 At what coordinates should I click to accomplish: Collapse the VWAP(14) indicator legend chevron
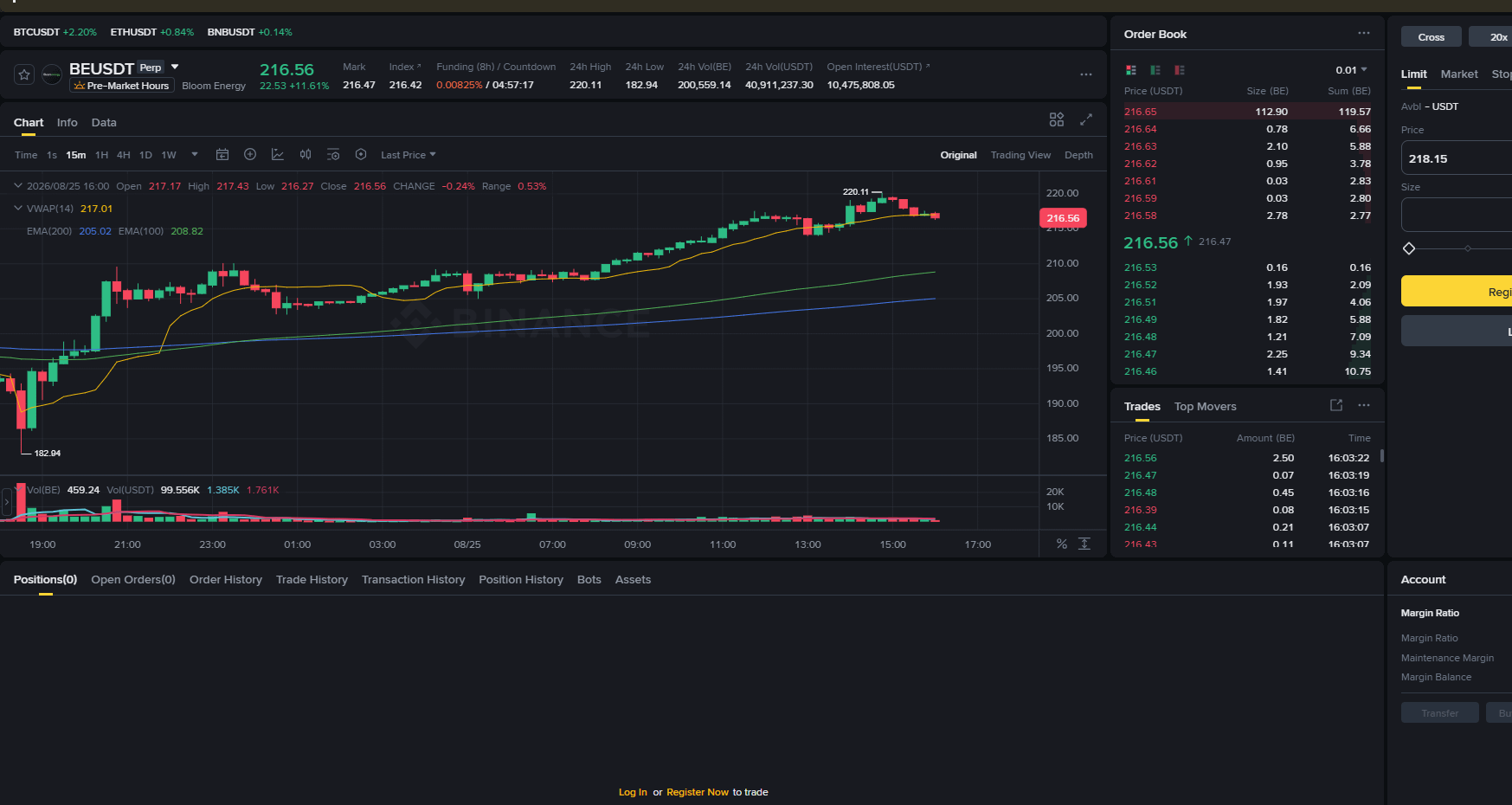pyautogui.click(x=18, y=208)
